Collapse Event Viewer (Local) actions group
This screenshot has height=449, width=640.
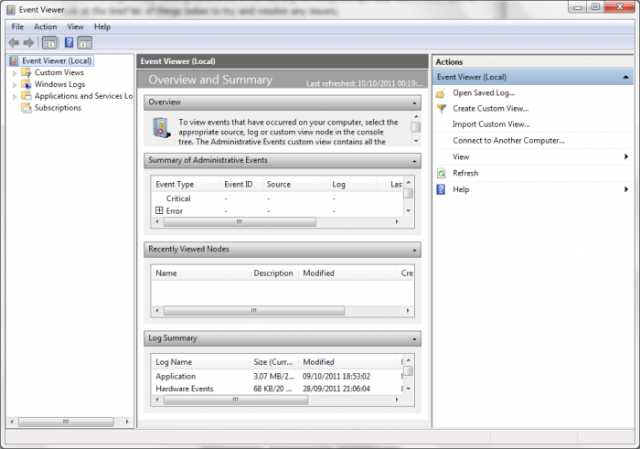[x=625, y=77]
